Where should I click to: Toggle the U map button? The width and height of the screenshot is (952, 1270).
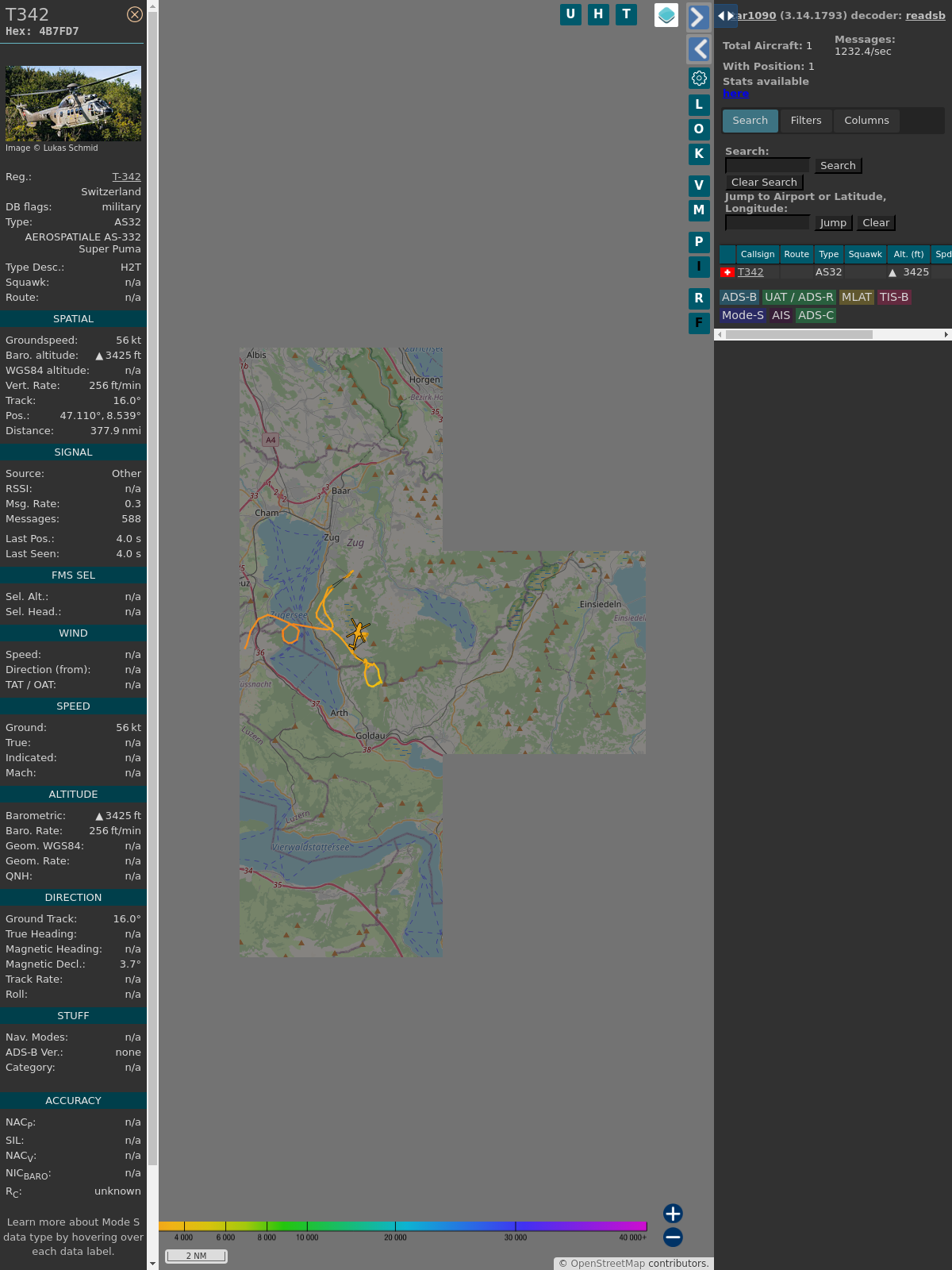[570, 14]
